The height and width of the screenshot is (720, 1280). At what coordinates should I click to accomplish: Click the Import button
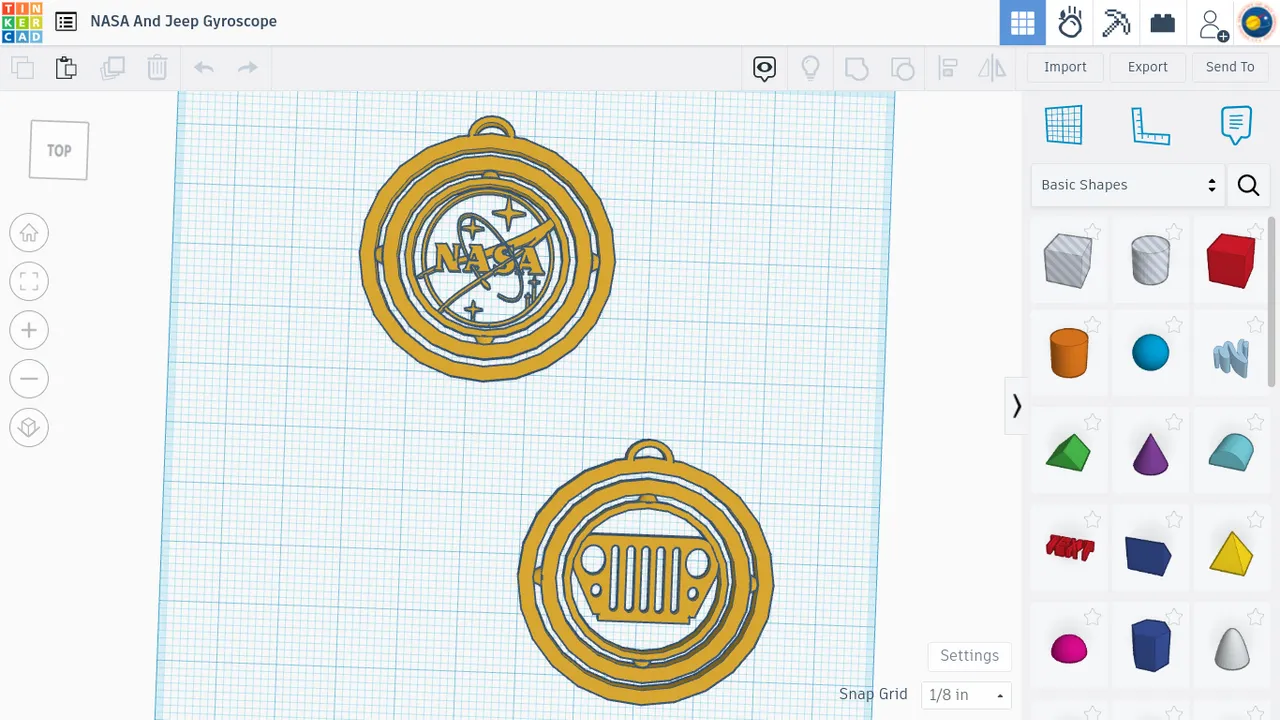point(1065,67)
